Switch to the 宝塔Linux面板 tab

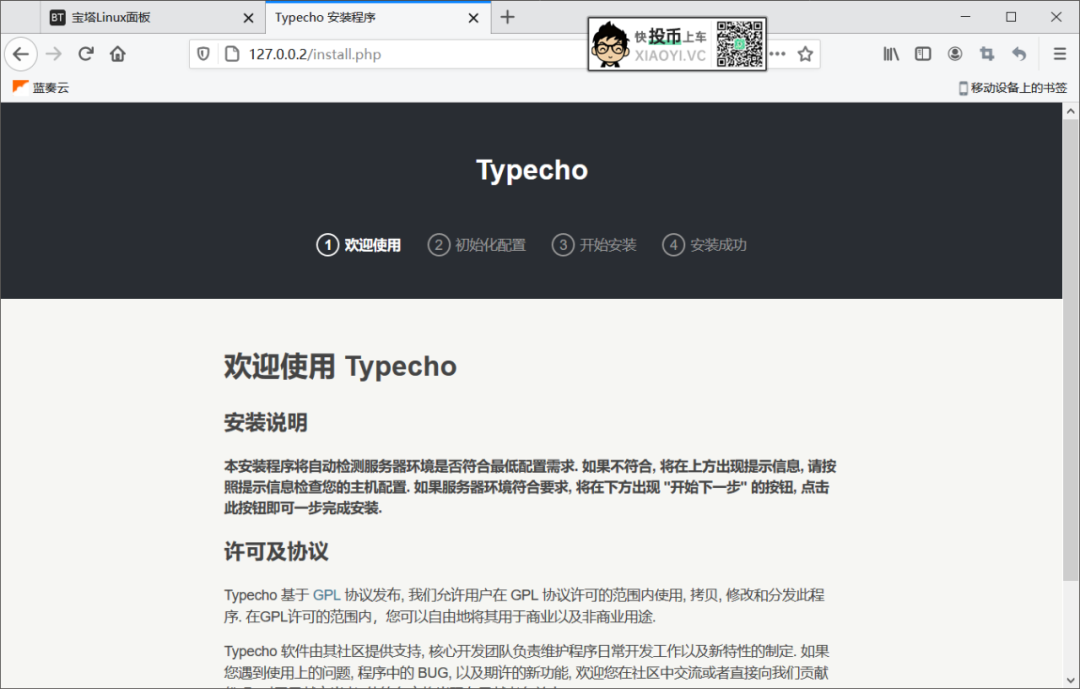[x=152, y=17]
